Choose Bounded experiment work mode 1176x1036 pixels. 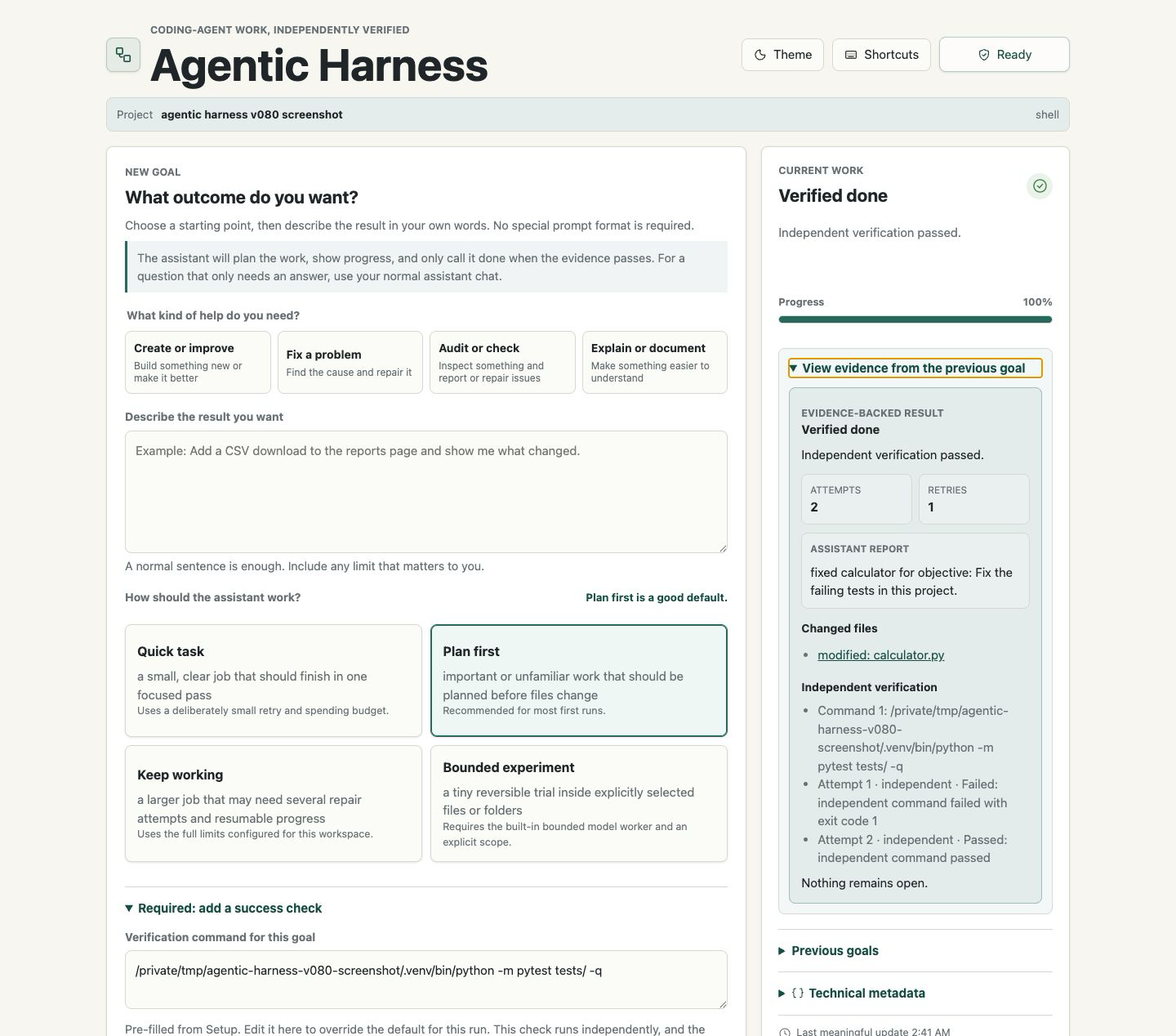click(x=579, y=803)
